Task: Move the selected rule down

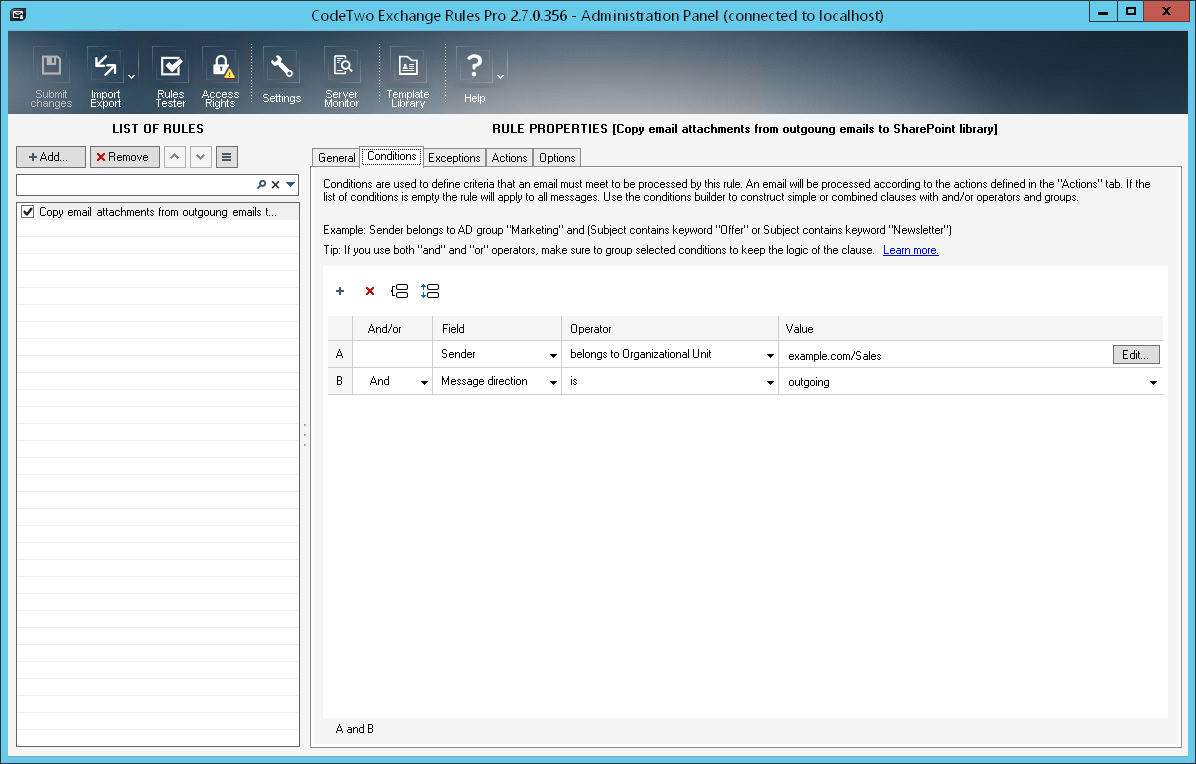Action: click(201, 157)
